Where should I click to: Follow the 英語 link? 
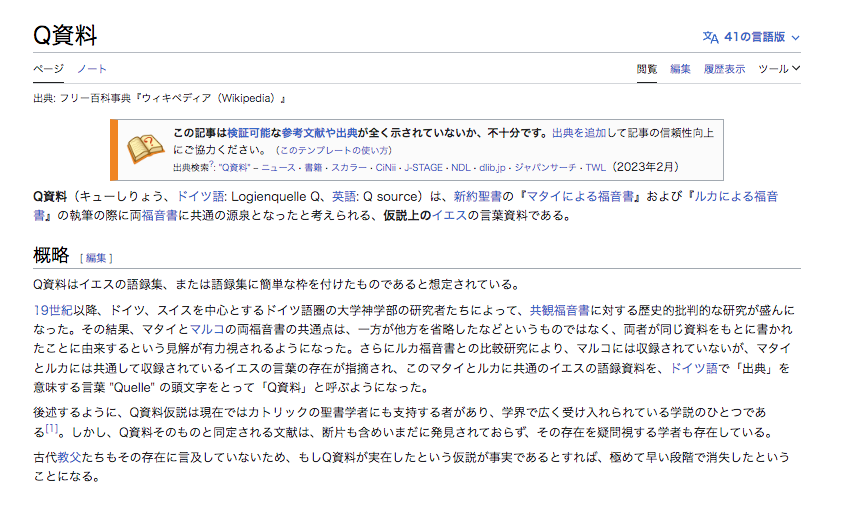(344, 196)
